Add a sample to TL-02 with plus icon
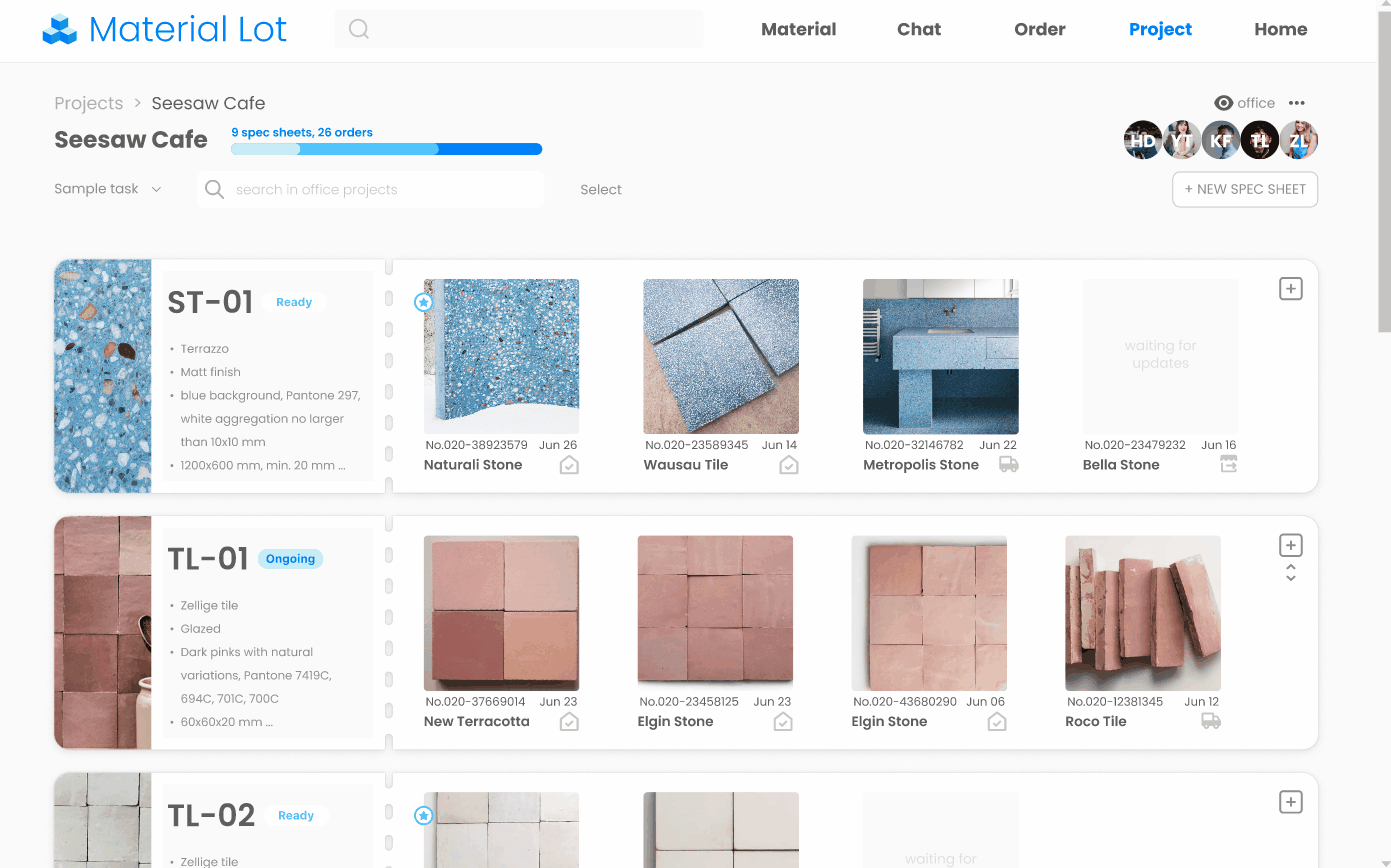1391x868 pixels. (1291, 802)
